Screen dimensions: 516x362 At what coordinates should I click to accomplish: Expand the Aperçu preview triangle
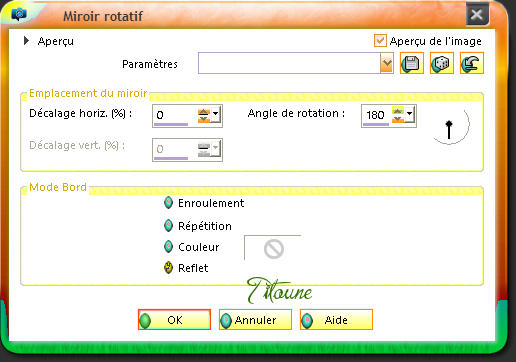(26, 41)
